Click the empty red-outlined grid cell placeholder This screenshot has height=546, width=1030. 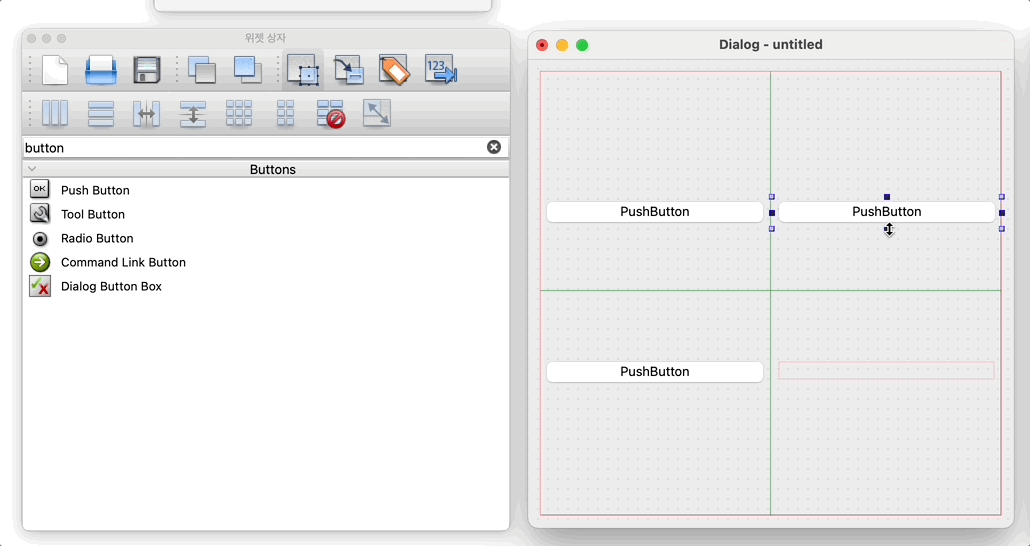pyautogui.click(x=886, y=371)
